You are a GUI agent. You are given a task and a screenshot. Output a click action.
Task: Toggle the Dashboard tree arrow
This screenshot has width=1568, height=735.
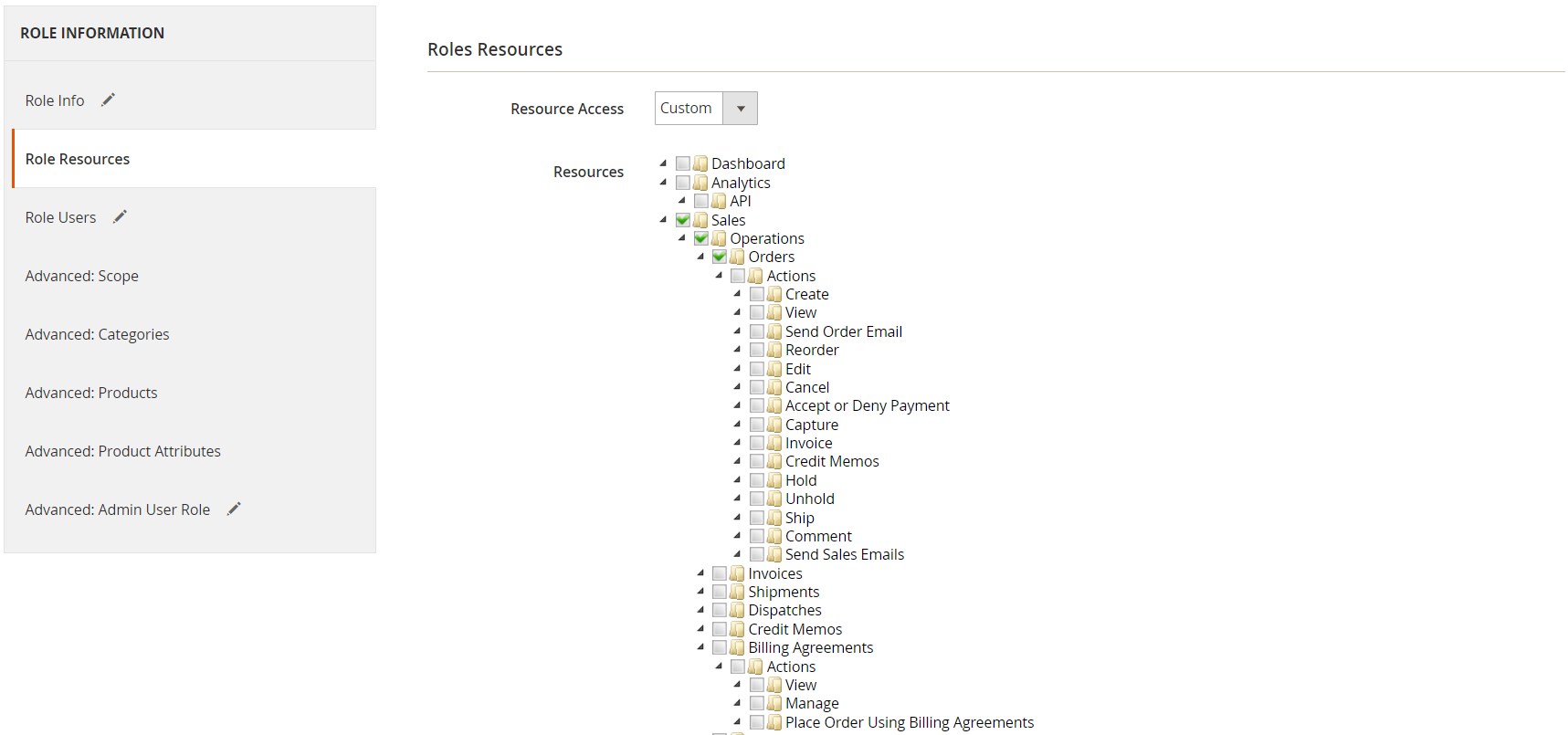pyautogui.click(x=664, y=163)
